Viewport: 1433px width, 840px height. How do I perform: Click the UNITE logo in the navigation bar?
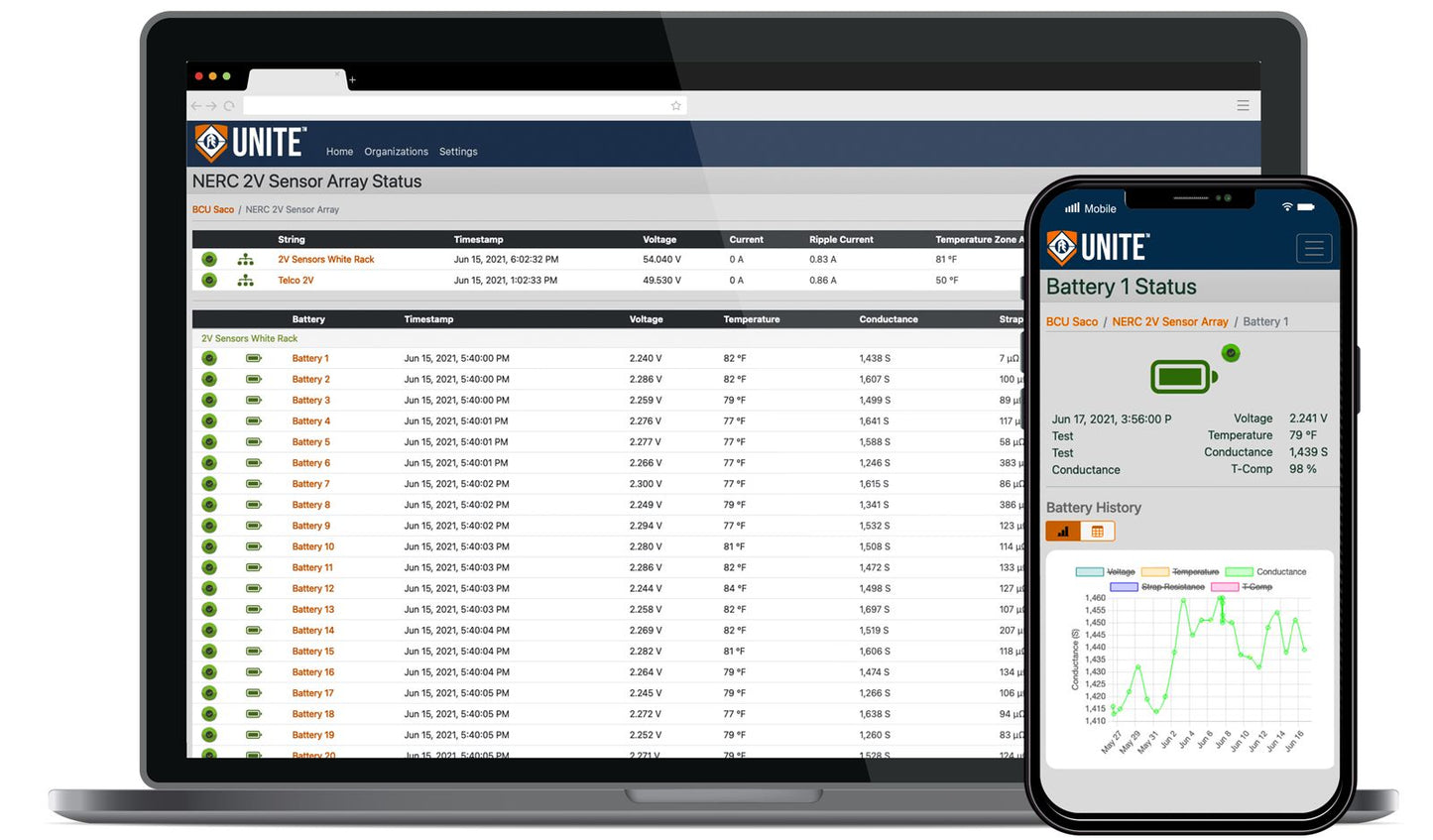[250, 142]
